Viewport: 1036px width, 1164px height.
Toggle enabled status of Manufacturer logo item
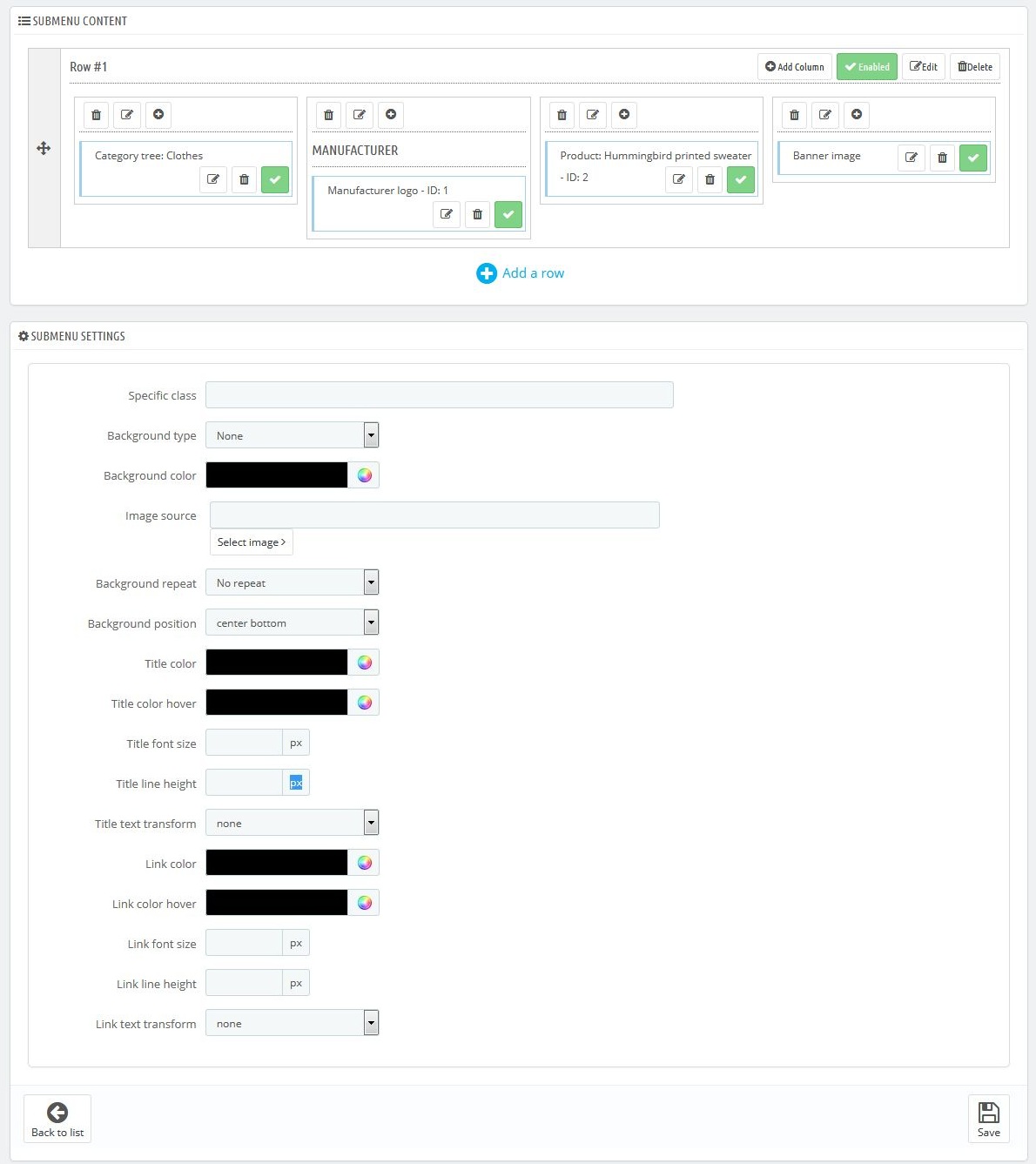pos(508,214)
